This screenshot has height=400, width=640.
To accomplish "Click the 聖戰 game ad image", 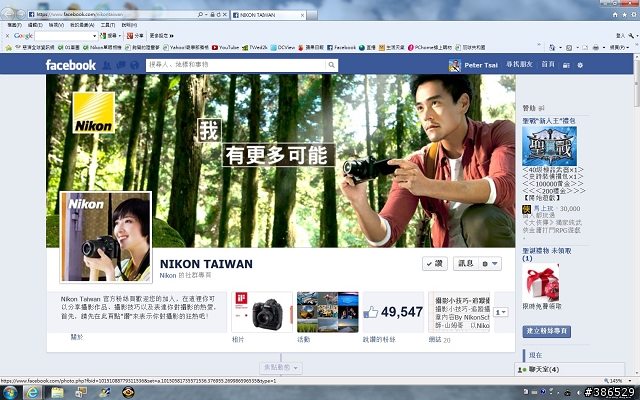I will point(549,146).
